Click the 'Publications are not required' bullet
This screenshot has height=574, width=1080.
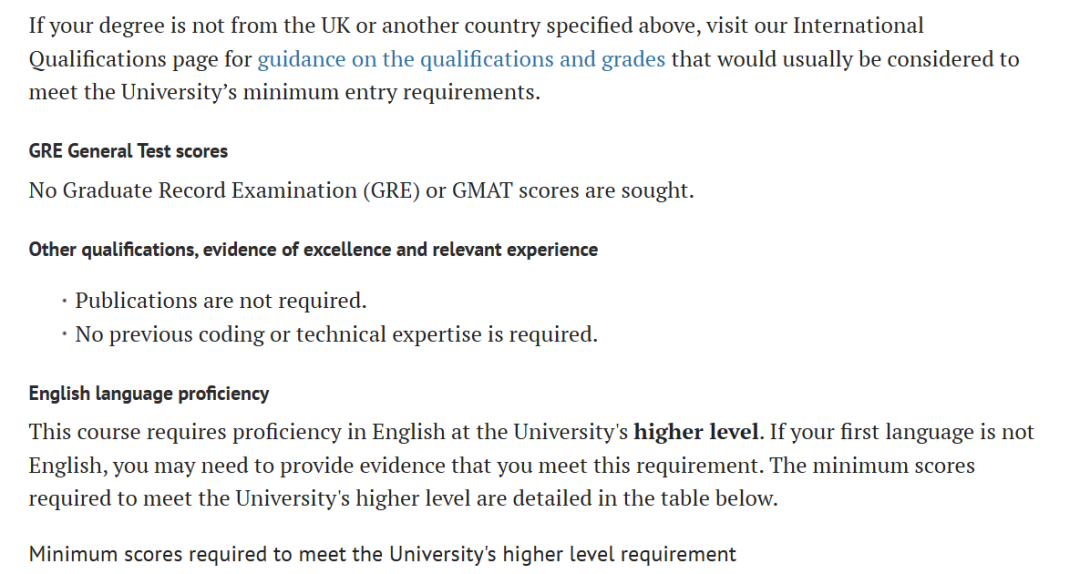(x=221, y=300)
